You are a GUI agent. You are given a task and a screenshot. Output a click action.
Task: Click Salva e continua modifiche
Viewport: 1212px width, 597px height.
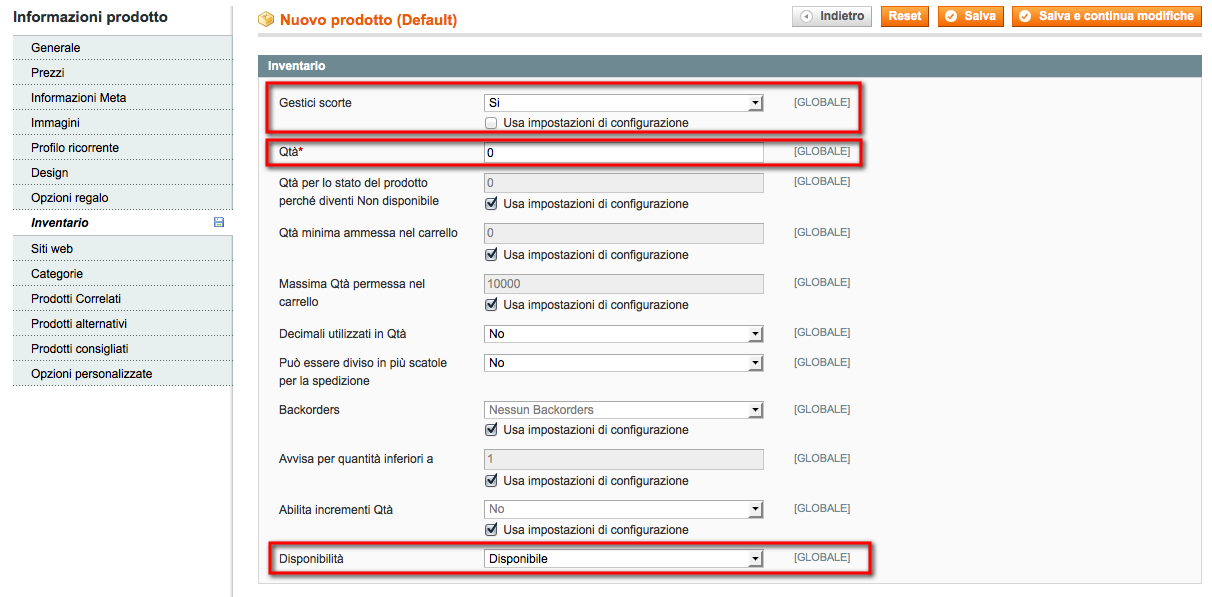(x=1106, y=17)
